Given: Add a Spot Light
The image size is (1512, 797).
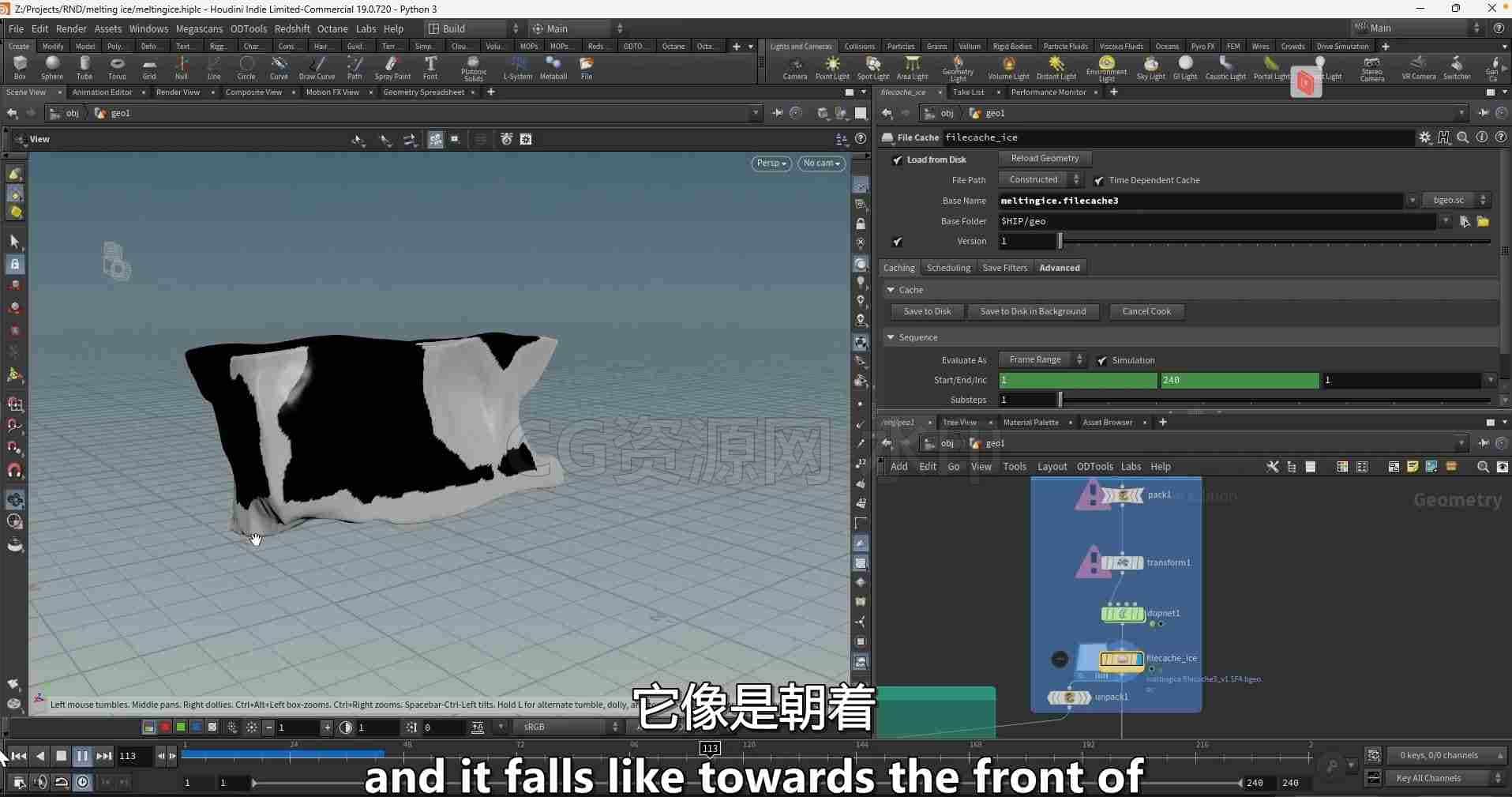Looking at the screenshot, I should pos(873,68).
